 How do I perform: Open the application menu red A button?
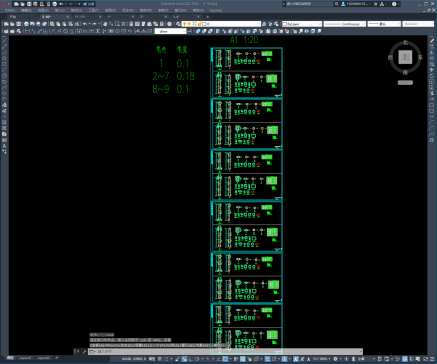(5, 4)
